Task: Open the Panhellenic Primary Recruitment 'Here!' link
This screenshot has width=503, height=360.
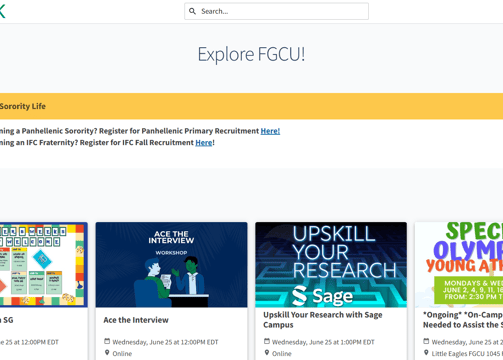Action: click(x=270, y=131)
